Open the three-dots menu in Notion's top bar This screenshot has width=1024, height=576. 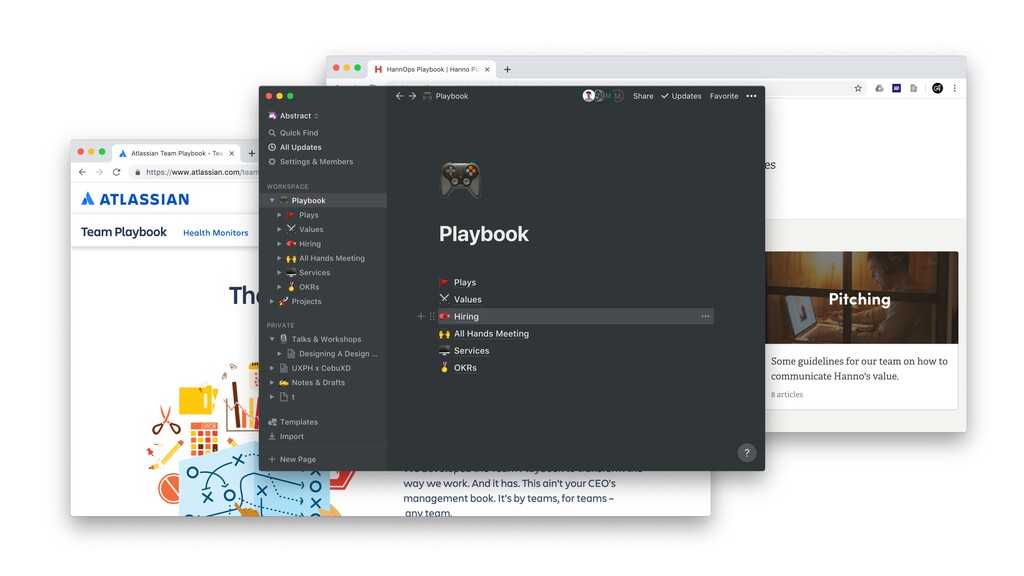pos(751,96)
